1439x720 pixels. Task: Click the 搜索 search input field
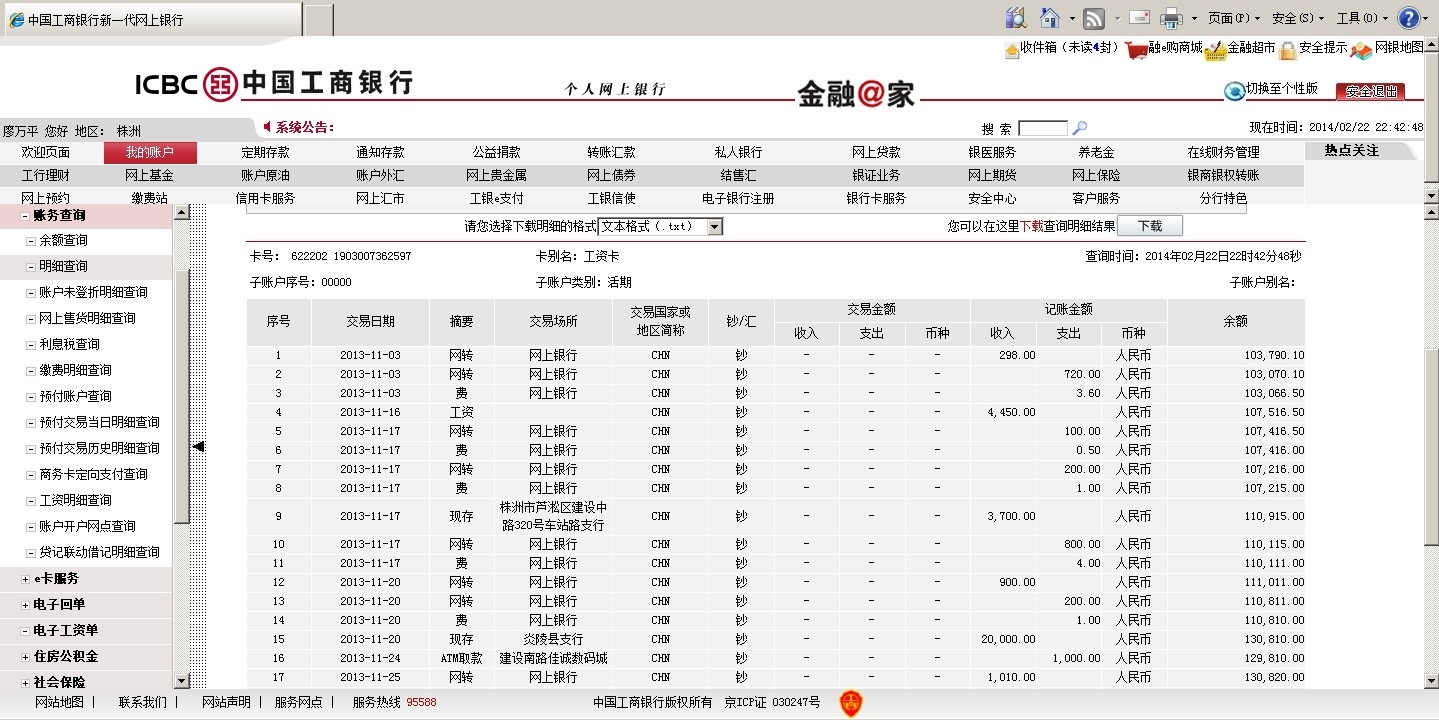[1043, 128]
